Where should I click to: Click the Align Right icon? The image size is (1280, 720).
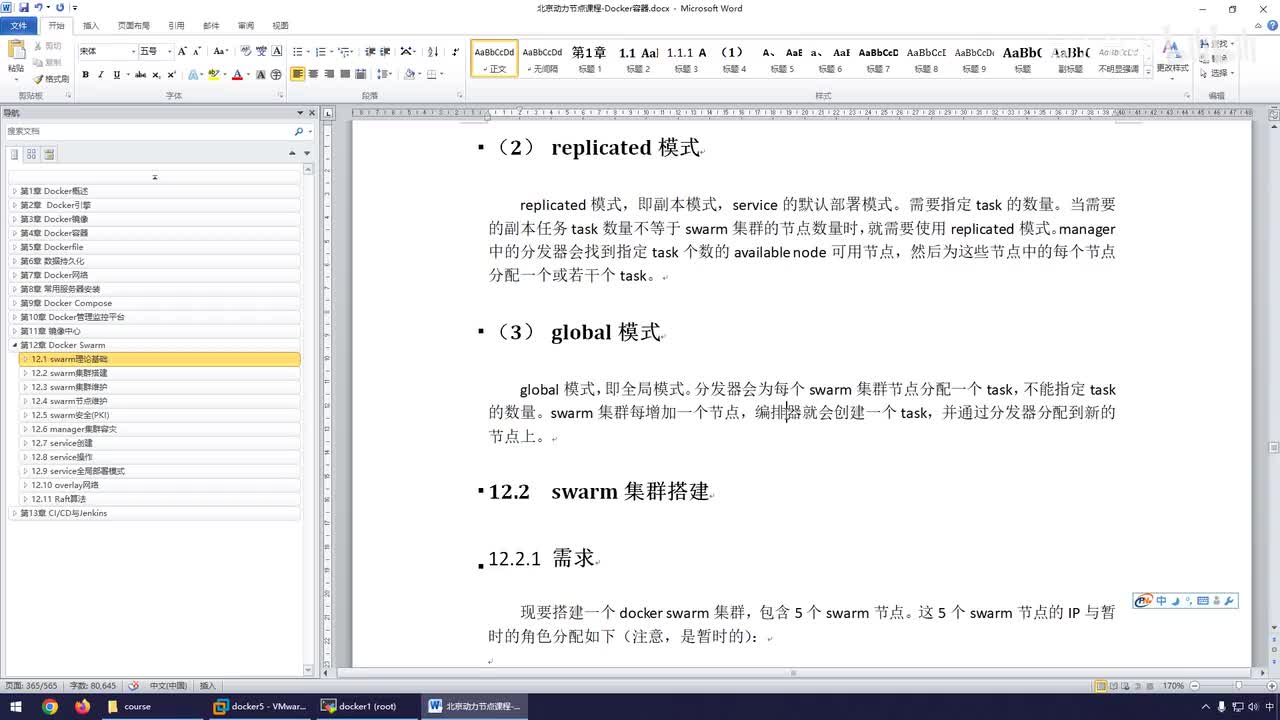click(x=329, y=74)
